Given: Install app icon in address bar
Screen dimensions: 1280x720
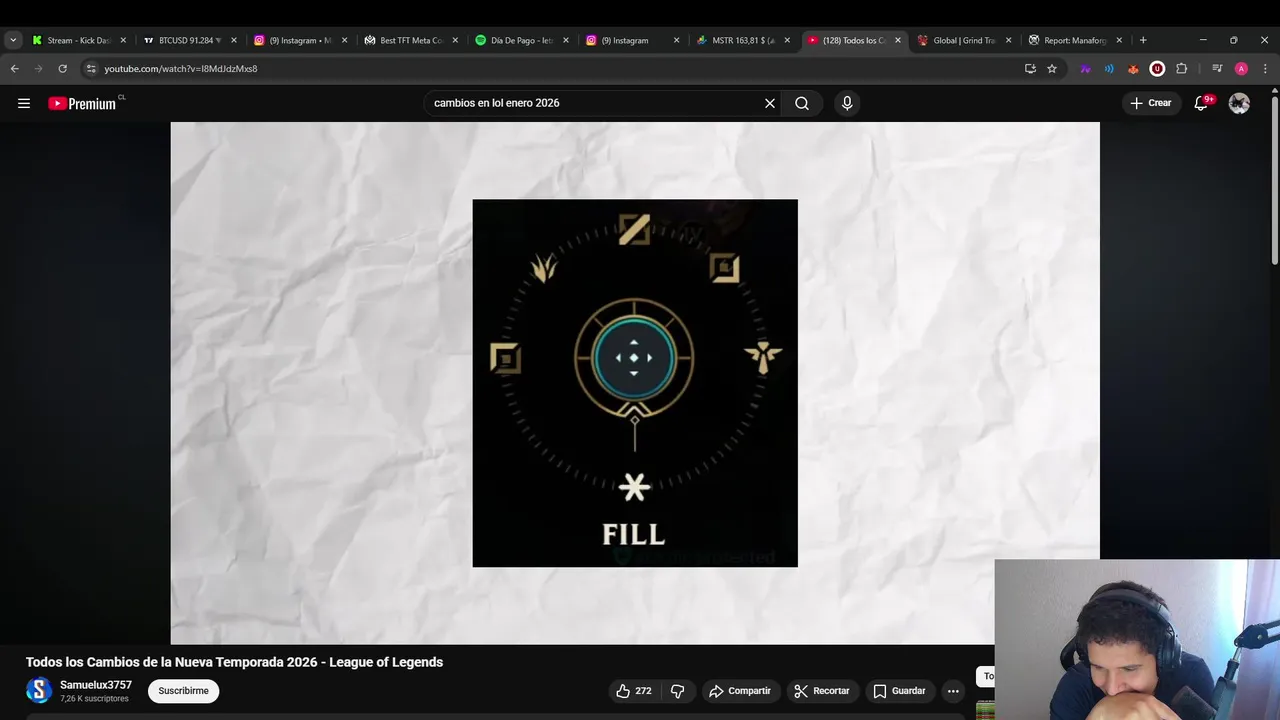Looking at the screenshot, I should pyautogui.click(x=1030, y=69).
